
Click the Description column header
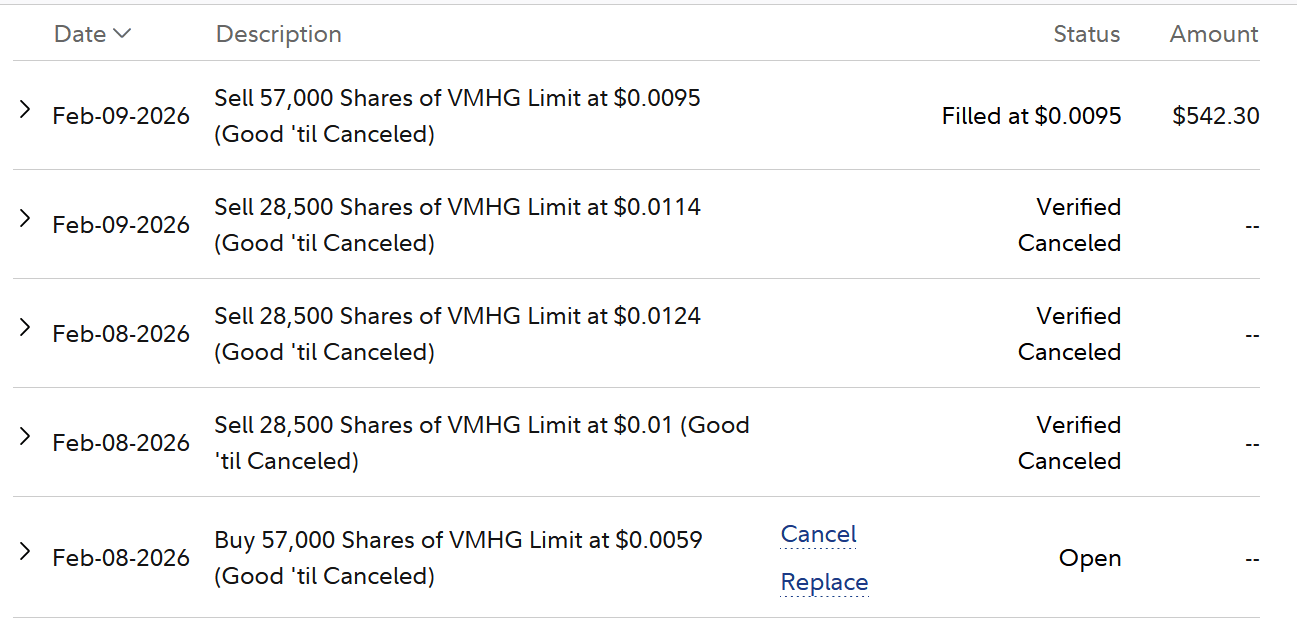(278, 34)
